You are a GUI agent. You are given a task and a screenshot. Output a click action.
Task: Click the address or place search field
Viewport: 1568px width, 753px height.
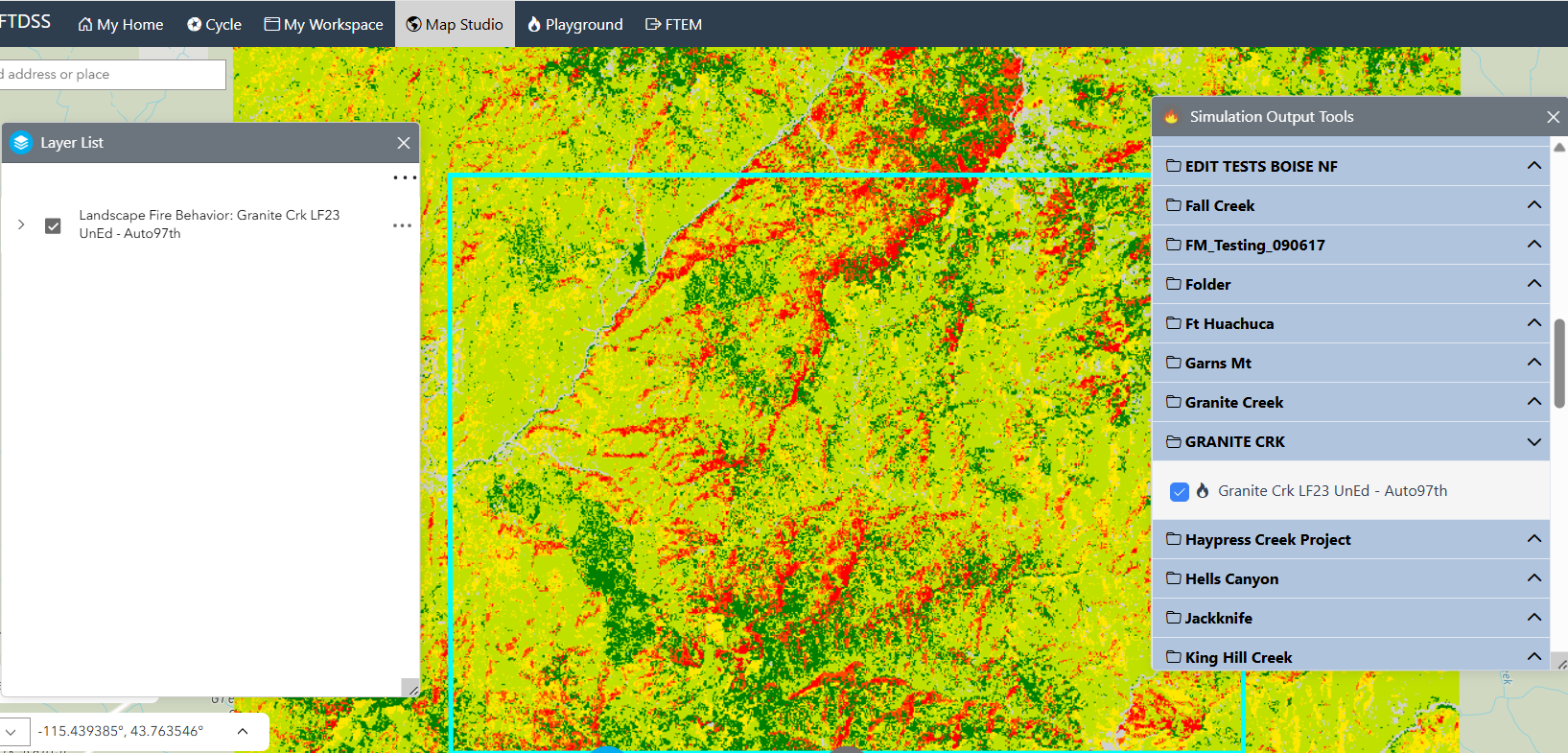coord(112,75)
